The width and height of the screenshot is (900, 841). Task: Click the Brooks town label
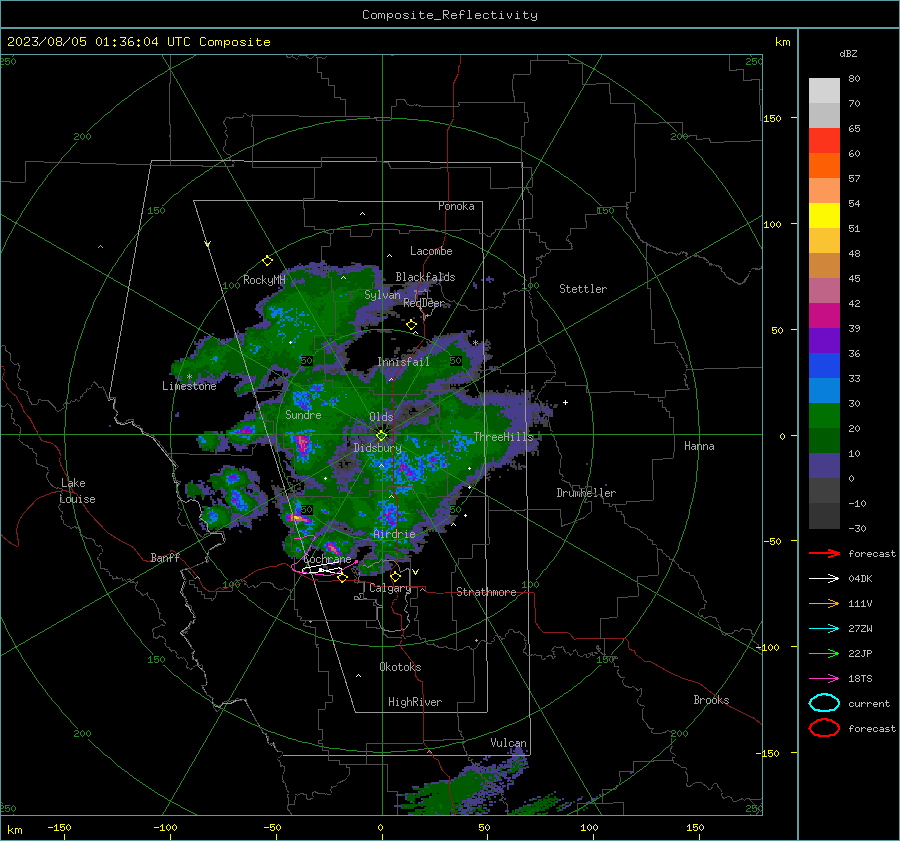(711, 700)
